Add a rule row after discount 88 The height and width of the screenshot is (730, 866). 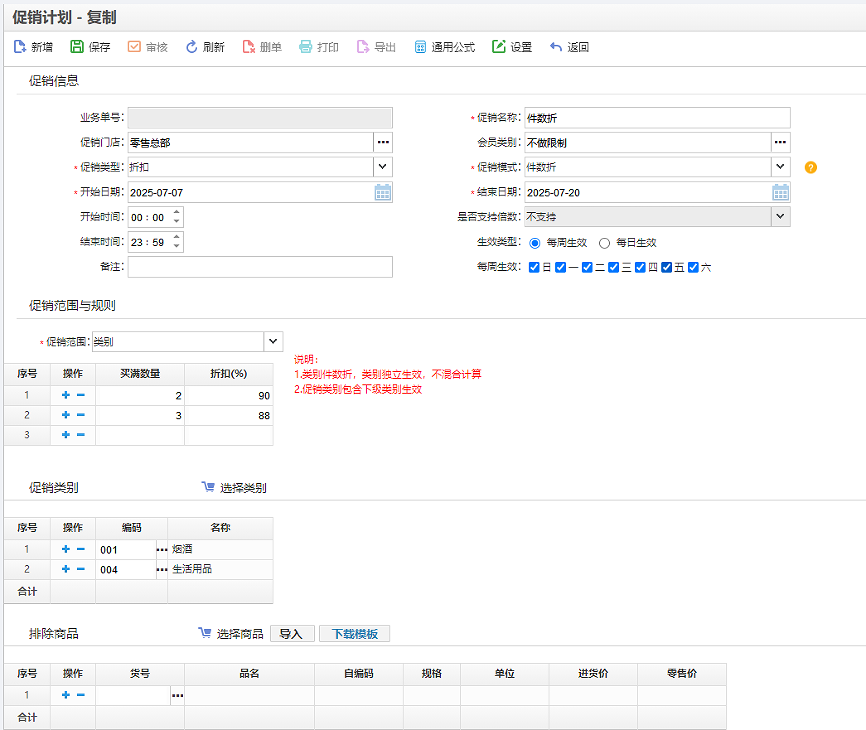coord(66,415)
